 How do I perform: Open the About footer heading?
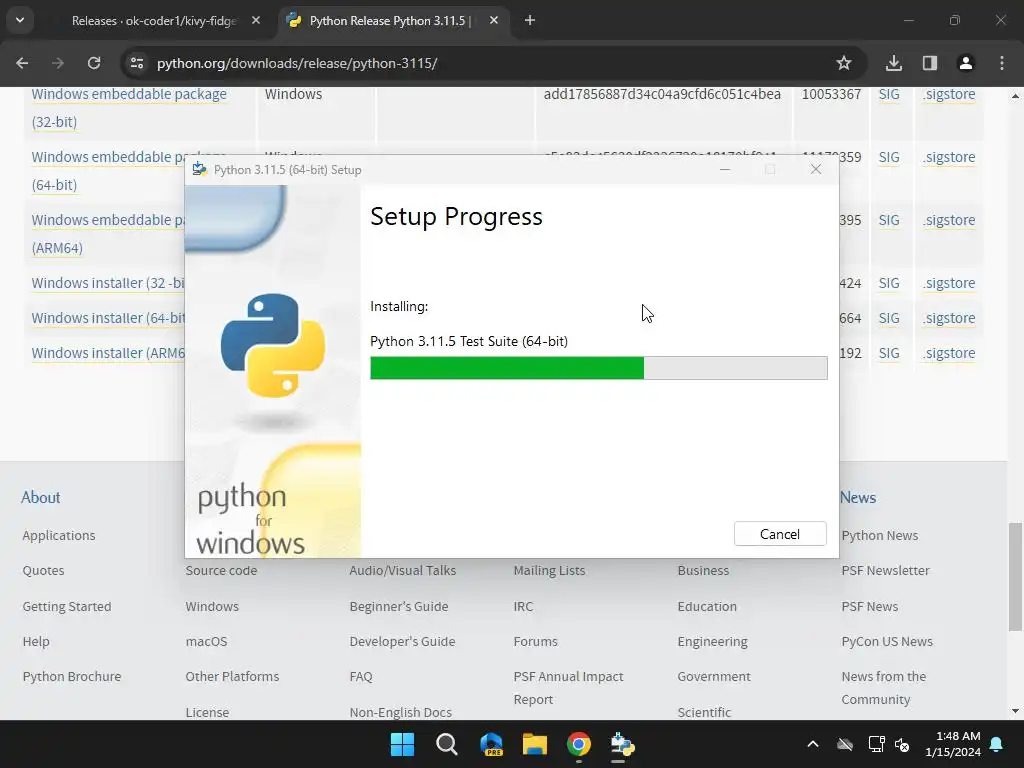point(40,498)
